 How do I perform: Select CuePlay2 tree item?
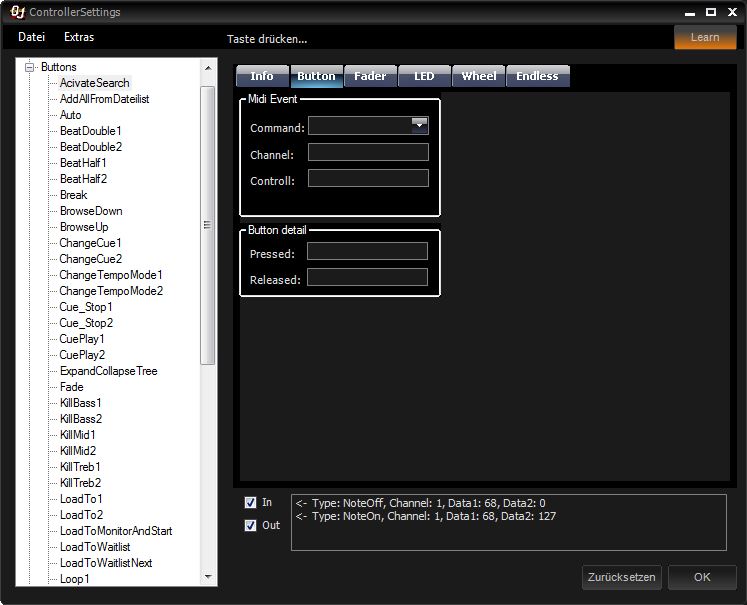82,355
